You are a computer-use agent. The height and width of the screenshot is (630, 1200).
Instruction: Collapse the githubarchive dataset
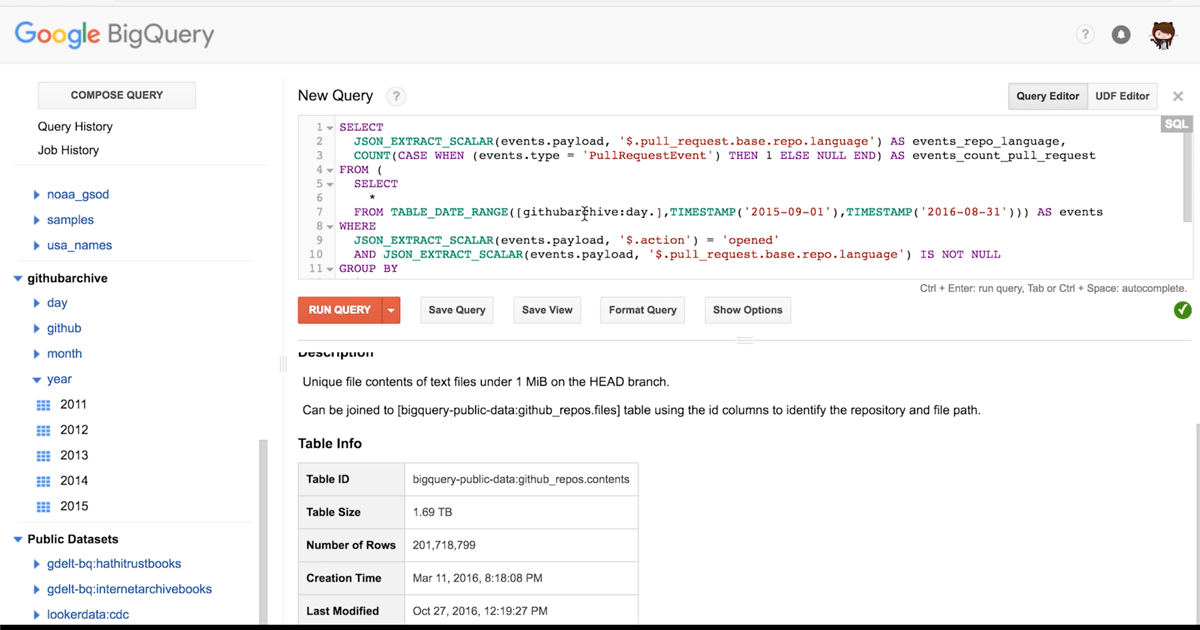tap(17, 277)
